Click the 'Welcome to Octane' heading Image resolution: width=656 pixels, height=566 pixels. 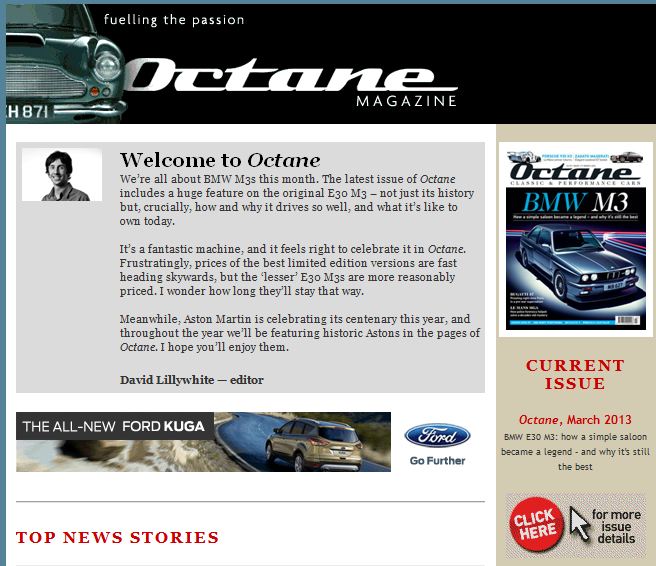pyautogui.click(x=220, y=160)
